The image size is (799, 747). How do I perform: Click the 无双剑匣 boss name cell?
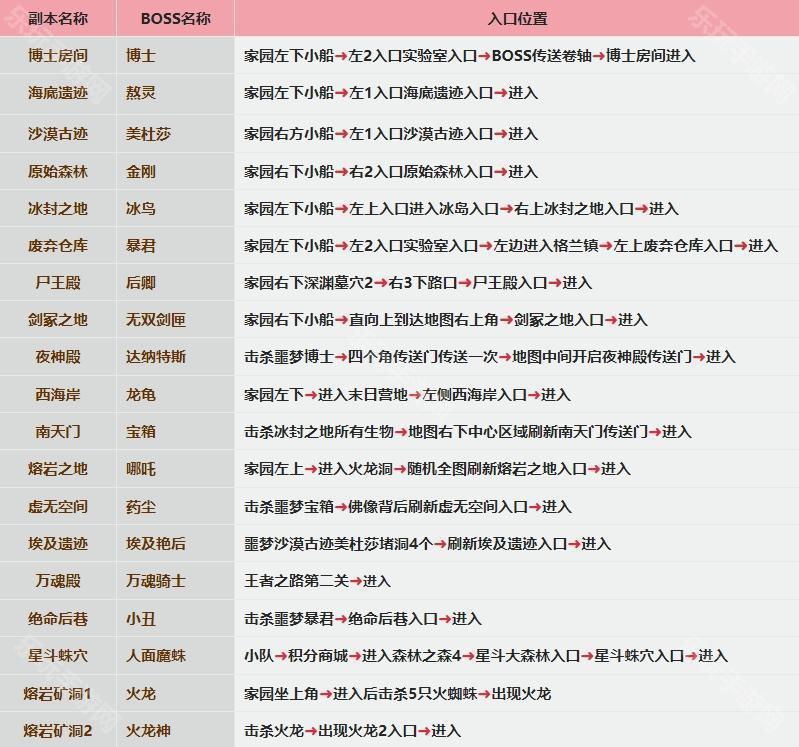155,320
